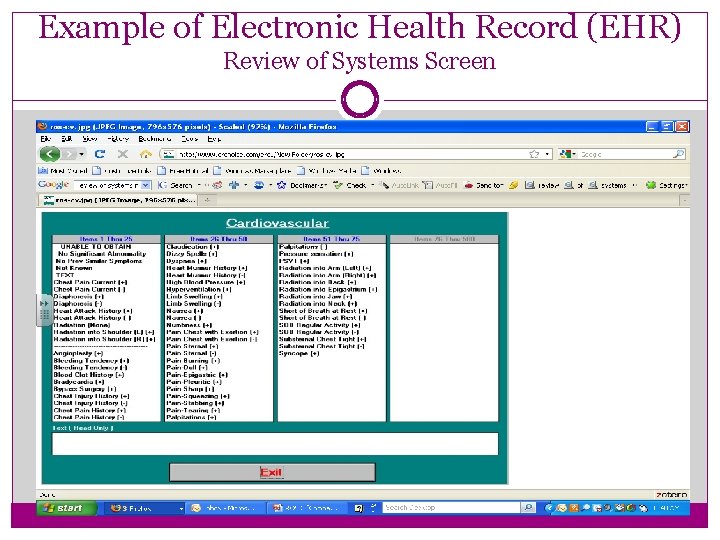720x540 pixels.
Task: Select 'Hyperventilation (+)' item
Action: 199,289
